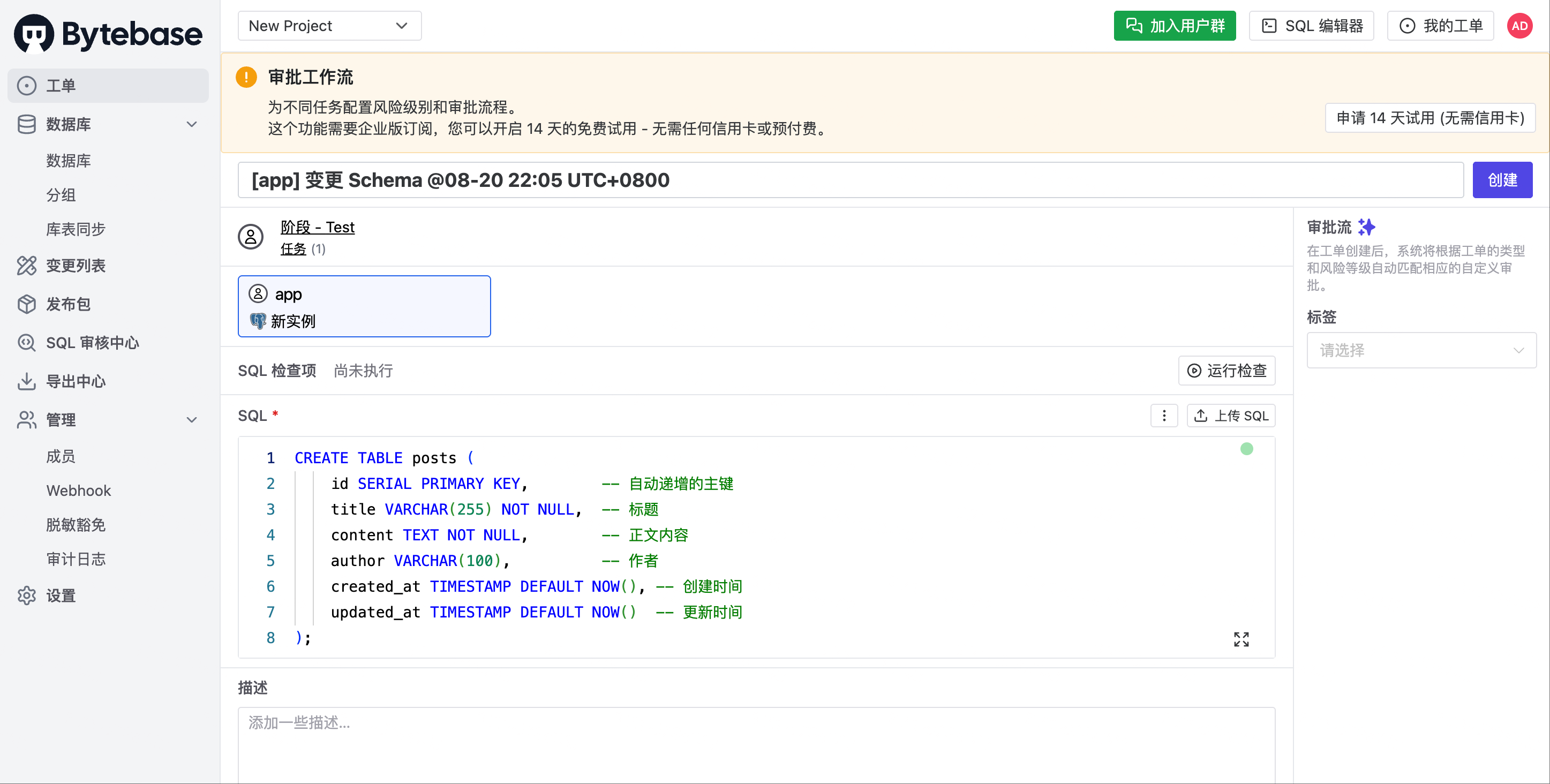Open the SQL 审核中心 sidebar item

click(x=108, y=342)
